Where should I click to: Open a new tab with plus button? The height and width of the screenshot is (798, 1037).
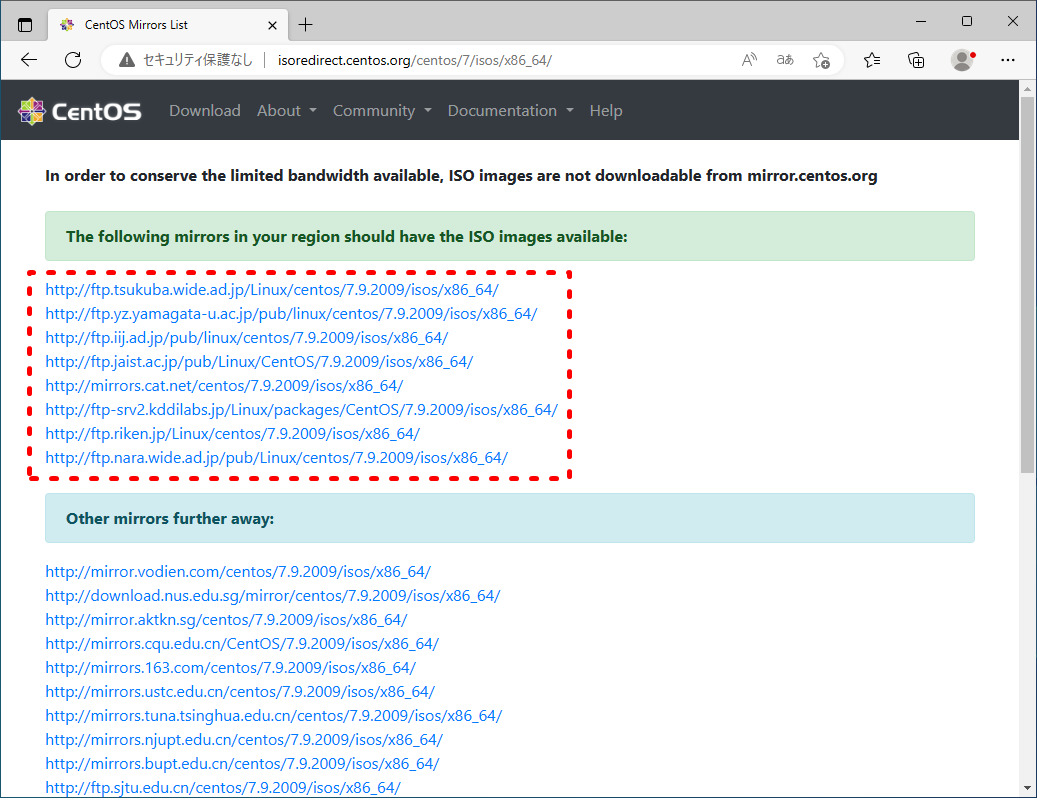(x=306, y=25)
